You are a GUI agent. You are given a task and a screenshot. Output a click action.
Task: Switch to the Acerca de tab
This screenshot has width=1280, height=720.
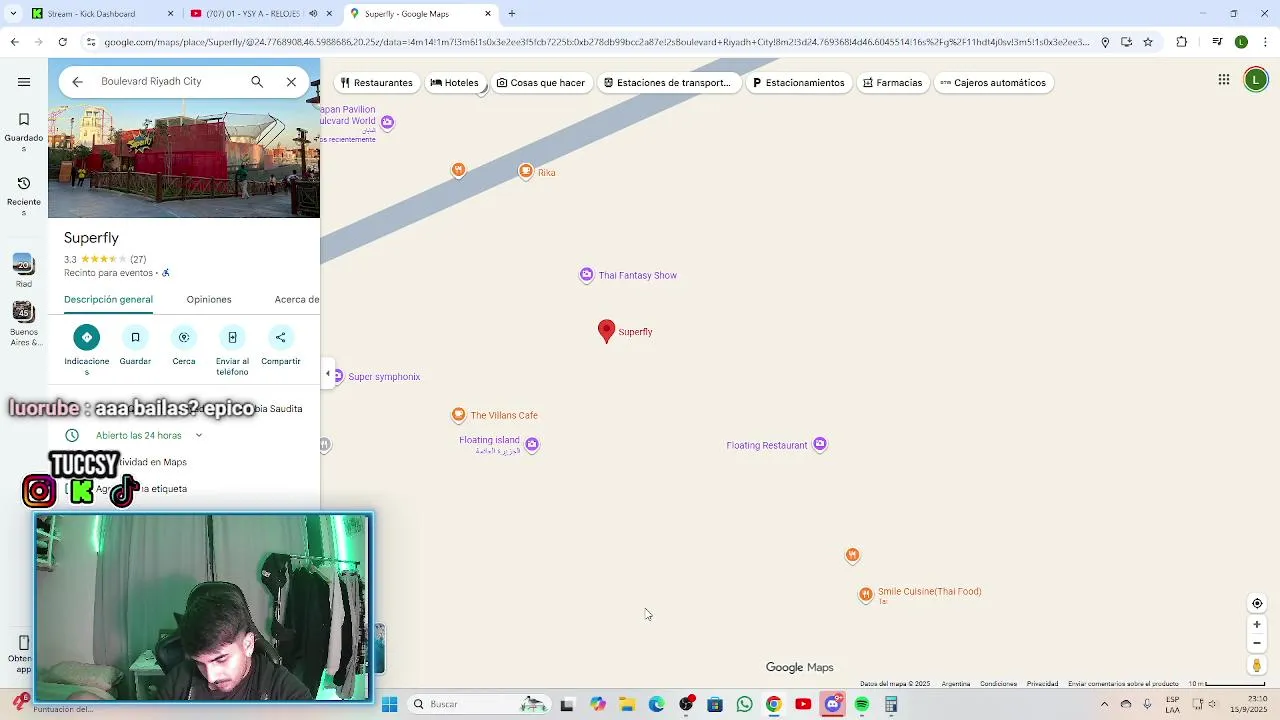(x=297, y=300)
